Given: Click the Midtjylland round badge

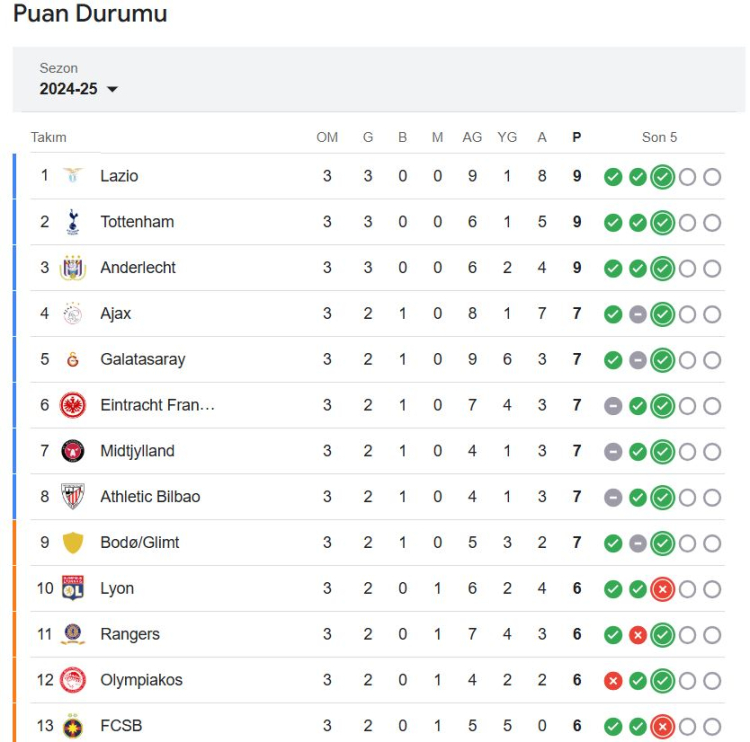Looking at the screenshot, I should coord(73,451).
